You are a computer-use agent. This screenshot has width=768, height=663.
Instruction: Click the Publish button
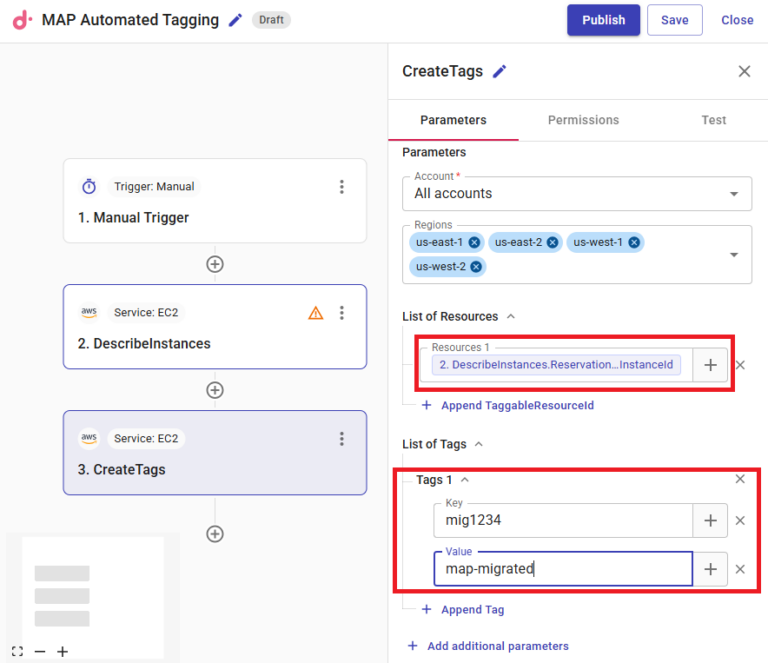click(603, 20)
